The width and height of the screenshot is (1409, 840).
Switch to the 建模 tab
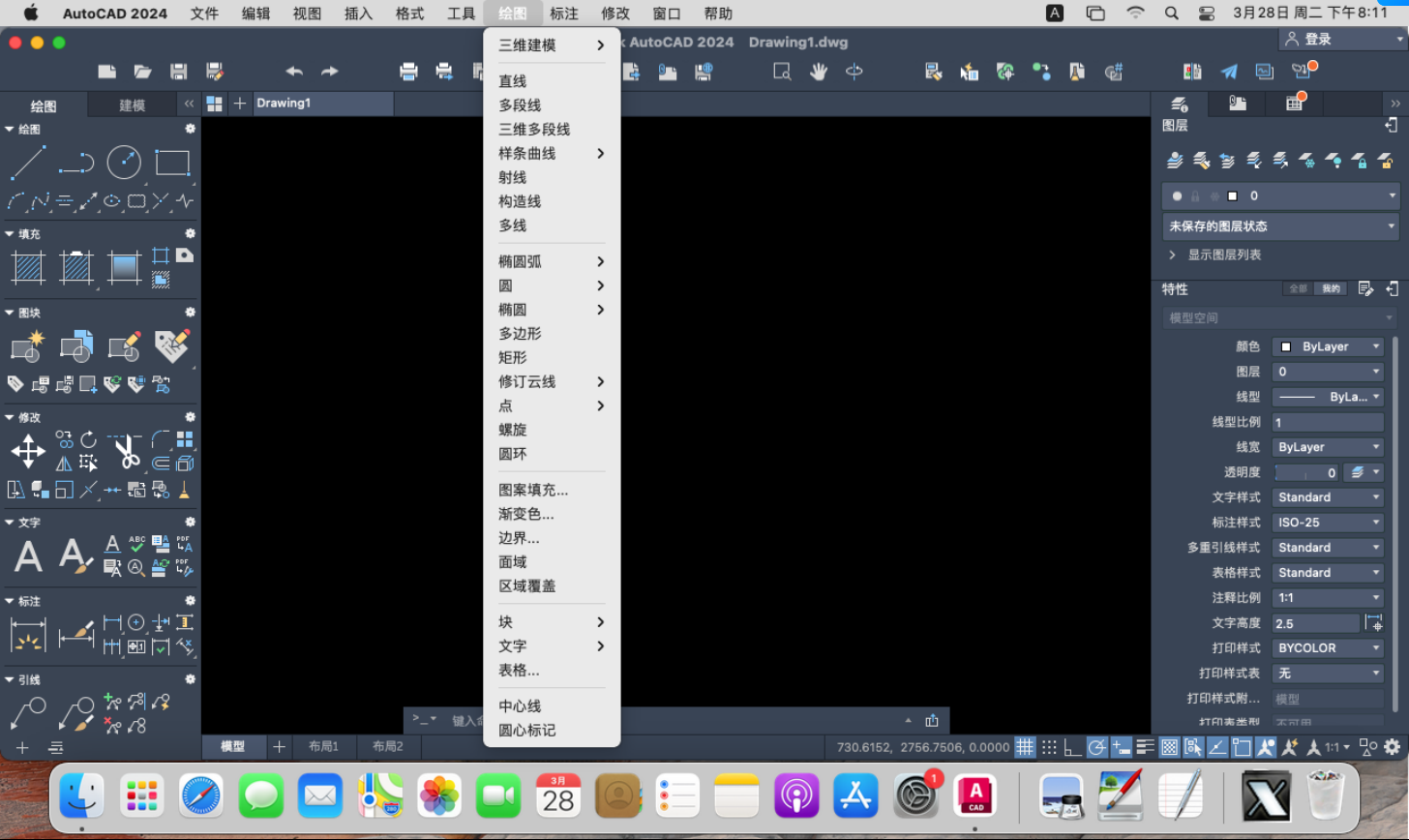click(133, 105)
